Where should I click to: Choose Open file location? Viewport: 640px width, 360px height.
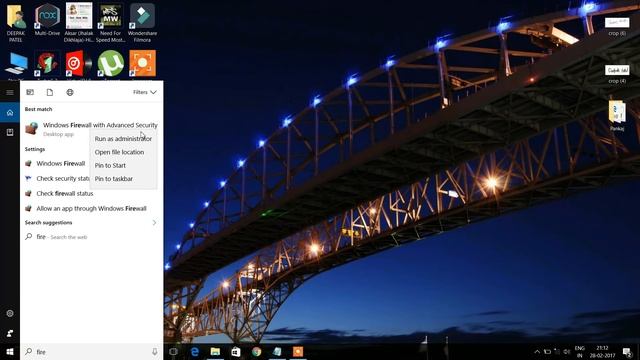pos(123,152)
